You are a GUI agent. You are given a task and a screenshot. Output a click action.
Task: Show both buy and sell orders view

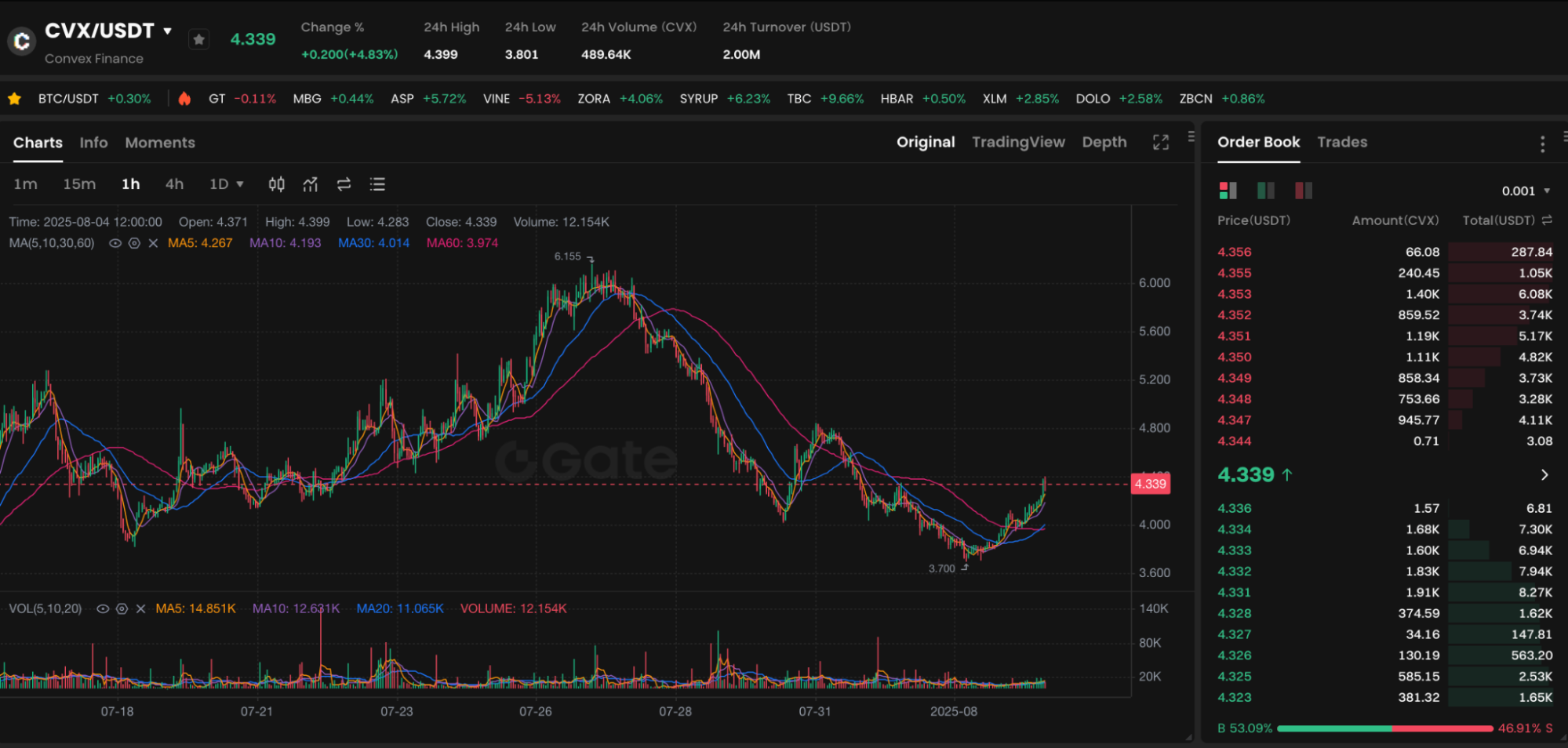(x=1228, y=191)
